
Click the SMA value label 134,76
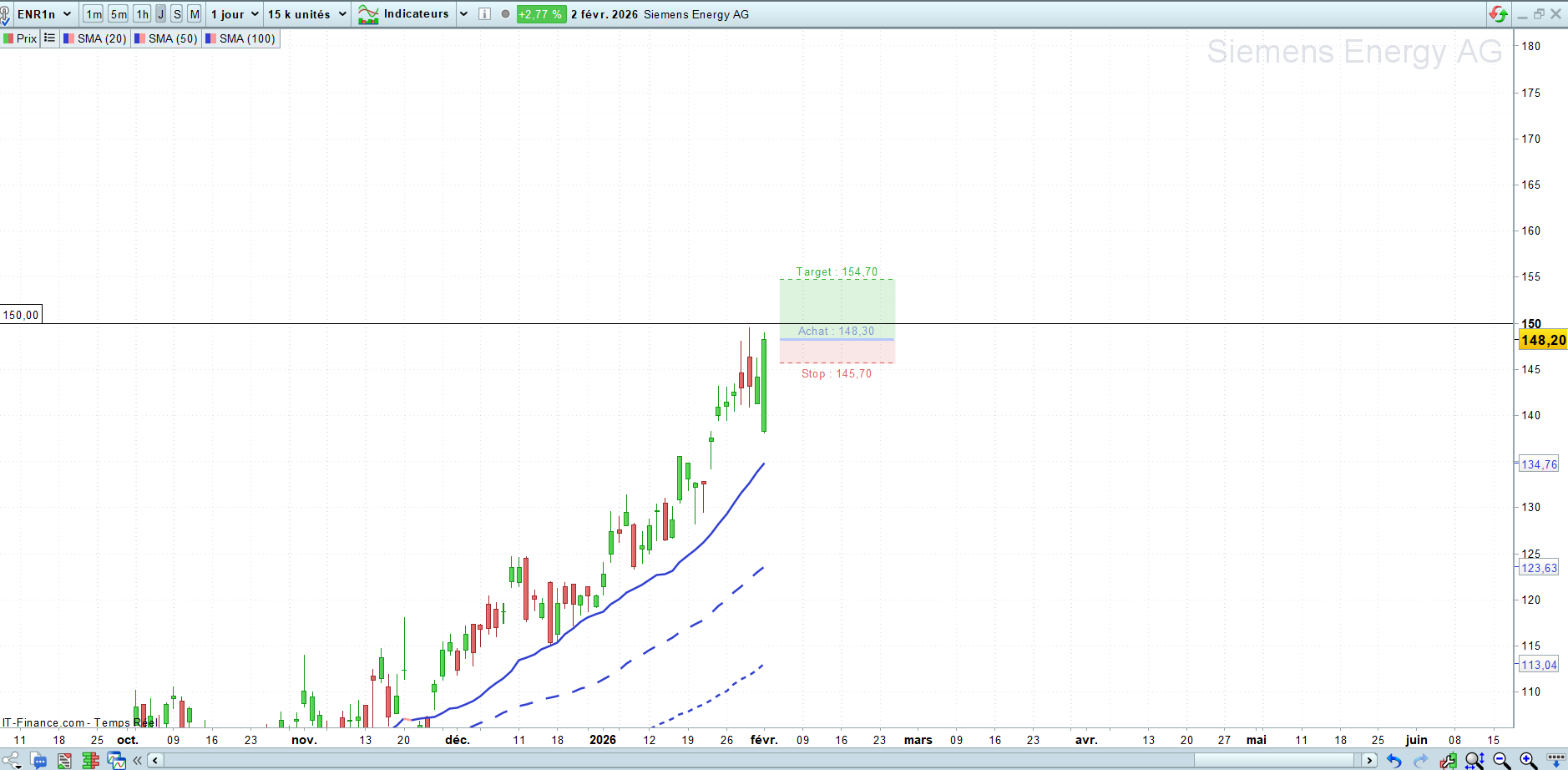pos(1538,464)
